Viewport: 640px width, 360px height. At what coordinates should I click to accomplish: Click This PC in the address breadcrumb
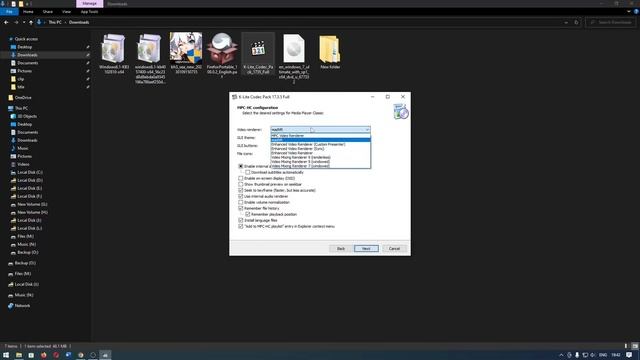tap(55, 22)
